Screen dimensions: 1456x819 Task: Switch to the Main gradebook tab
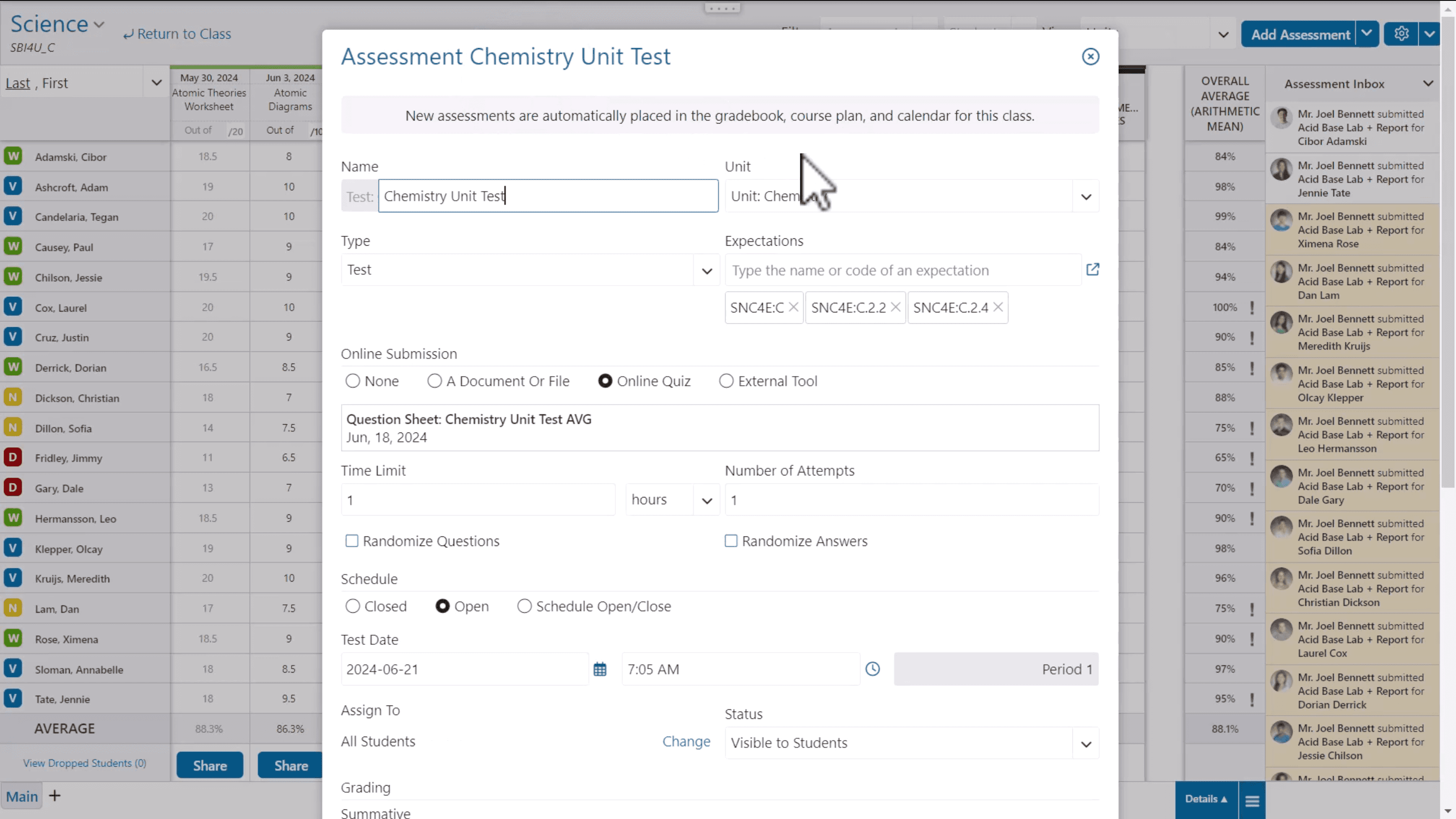tap(22, 796)
